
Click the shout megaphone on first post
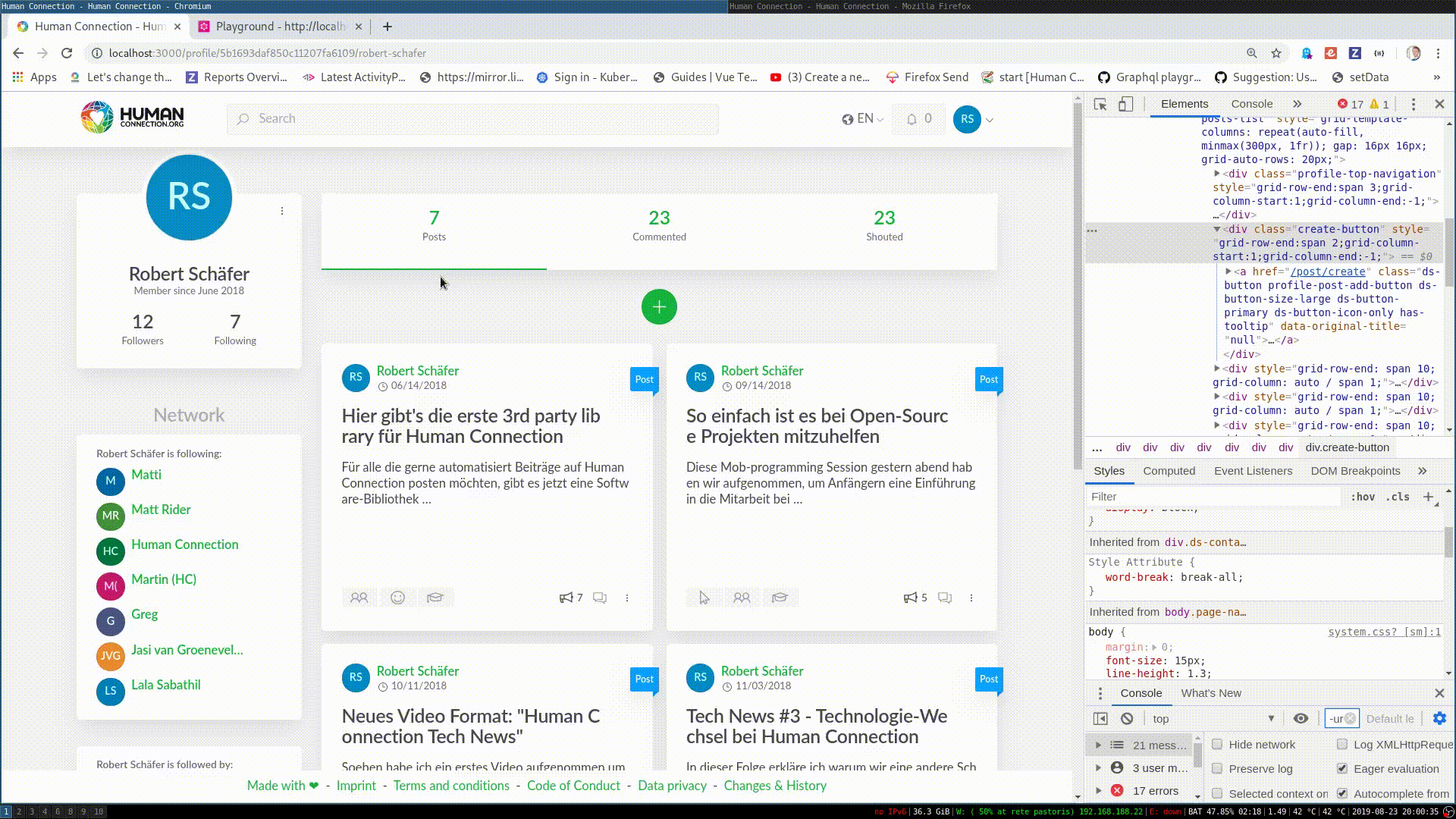point(566,598)
